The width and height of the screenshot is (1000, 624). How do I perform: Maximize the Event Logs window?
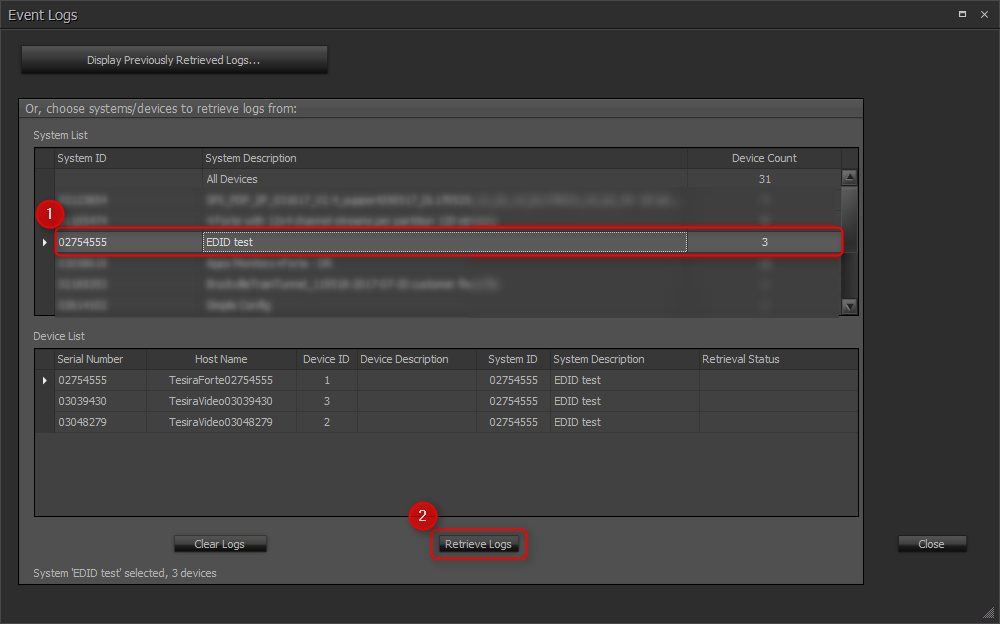[962, 14]
